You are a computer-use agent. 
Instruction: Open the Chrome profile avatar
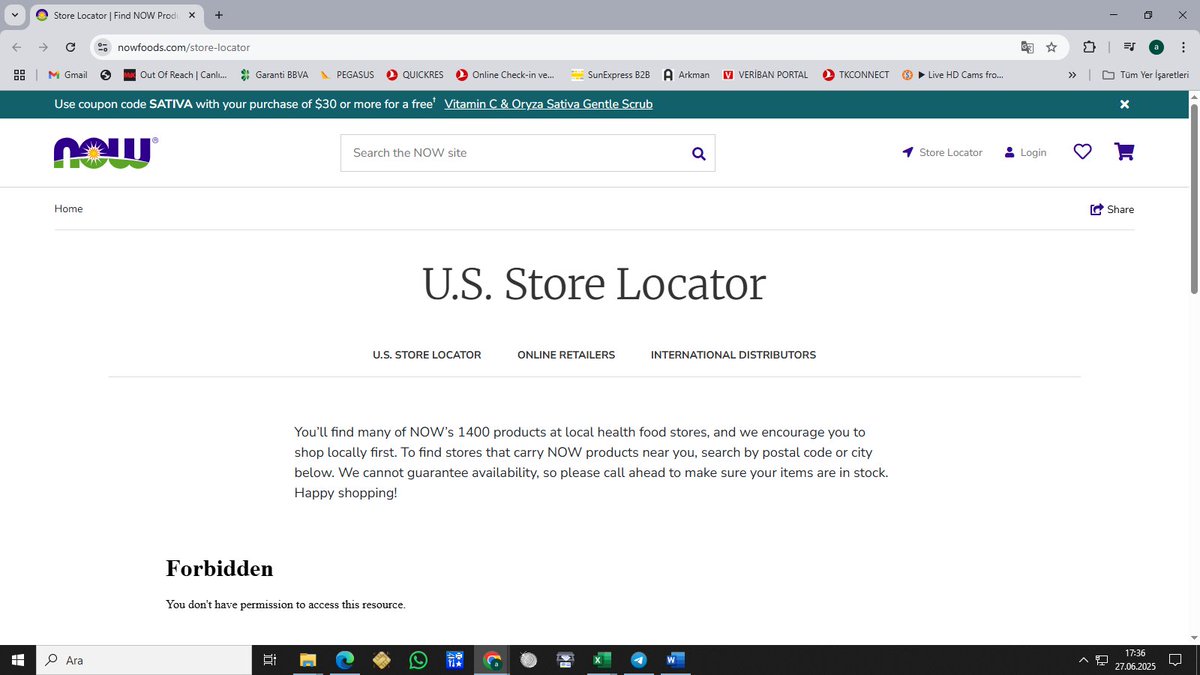coord(1156,47)
